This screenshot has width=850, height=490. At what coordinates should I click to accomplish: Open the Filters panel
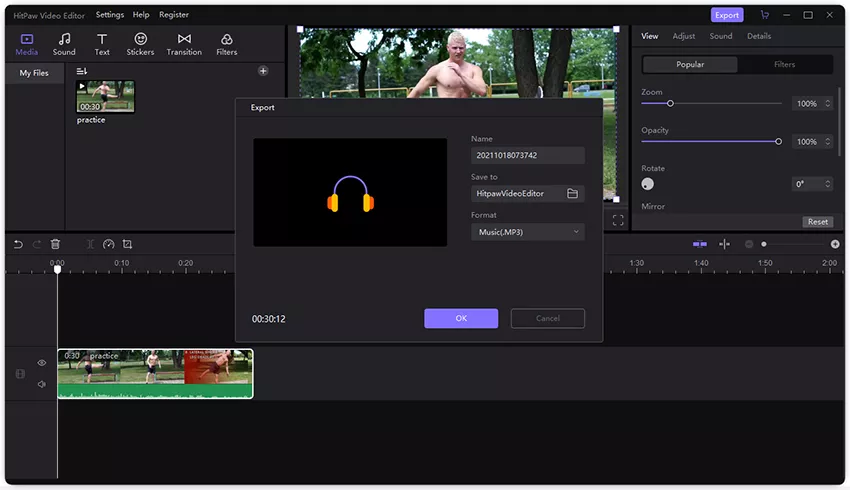pos(227,44)
